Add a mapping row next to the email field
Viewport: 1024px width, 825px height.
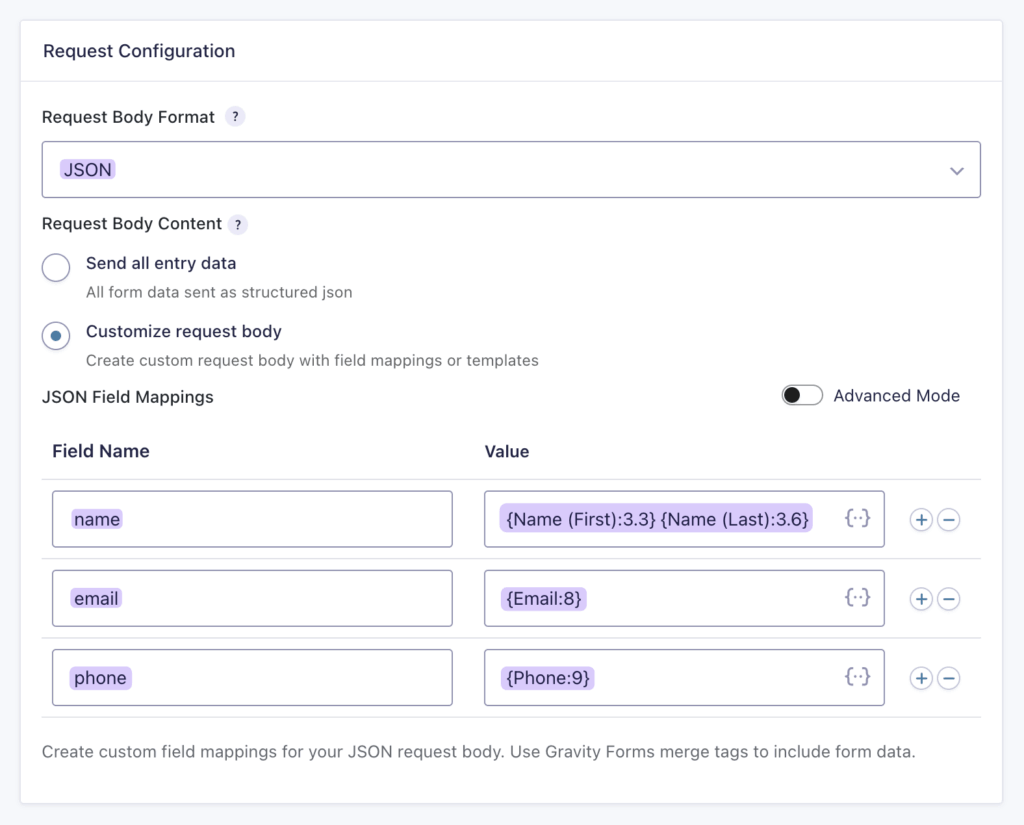[921, 598]
